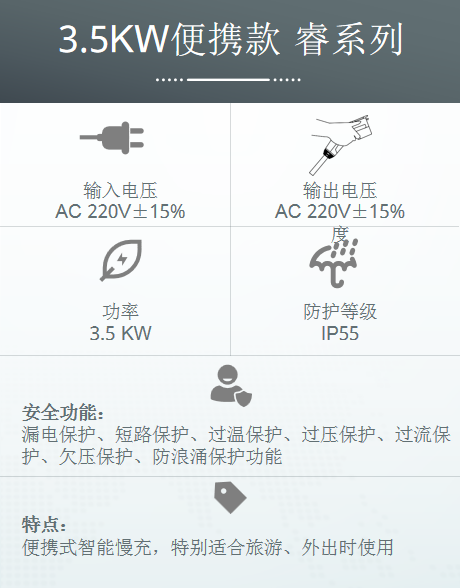This screenshot has height=588, width=460.
Task: Click the leaf with lightning bolt icon
Action: pos(121,260)
